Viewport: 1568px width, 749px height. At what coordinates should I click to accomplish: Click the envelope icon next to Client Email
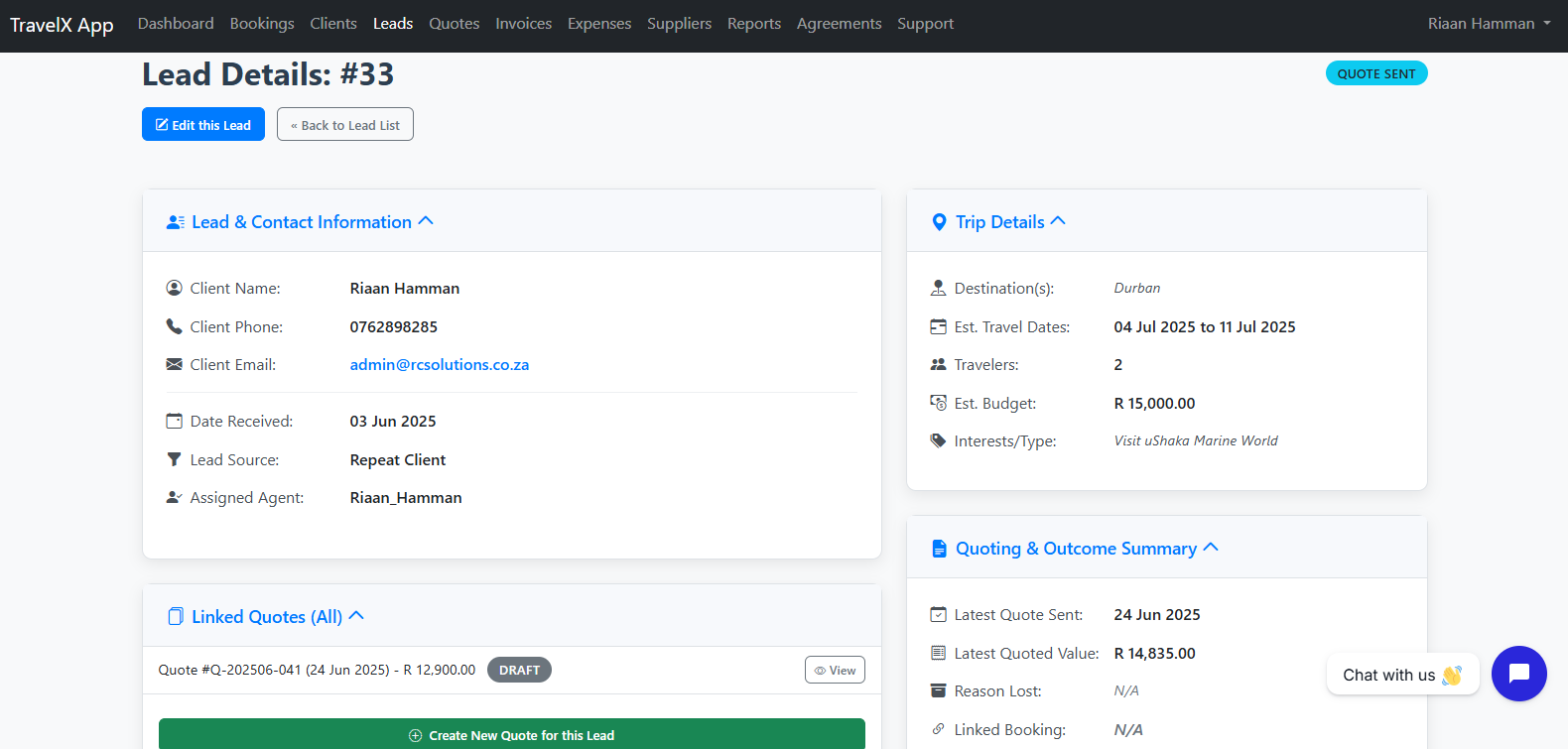174,365
